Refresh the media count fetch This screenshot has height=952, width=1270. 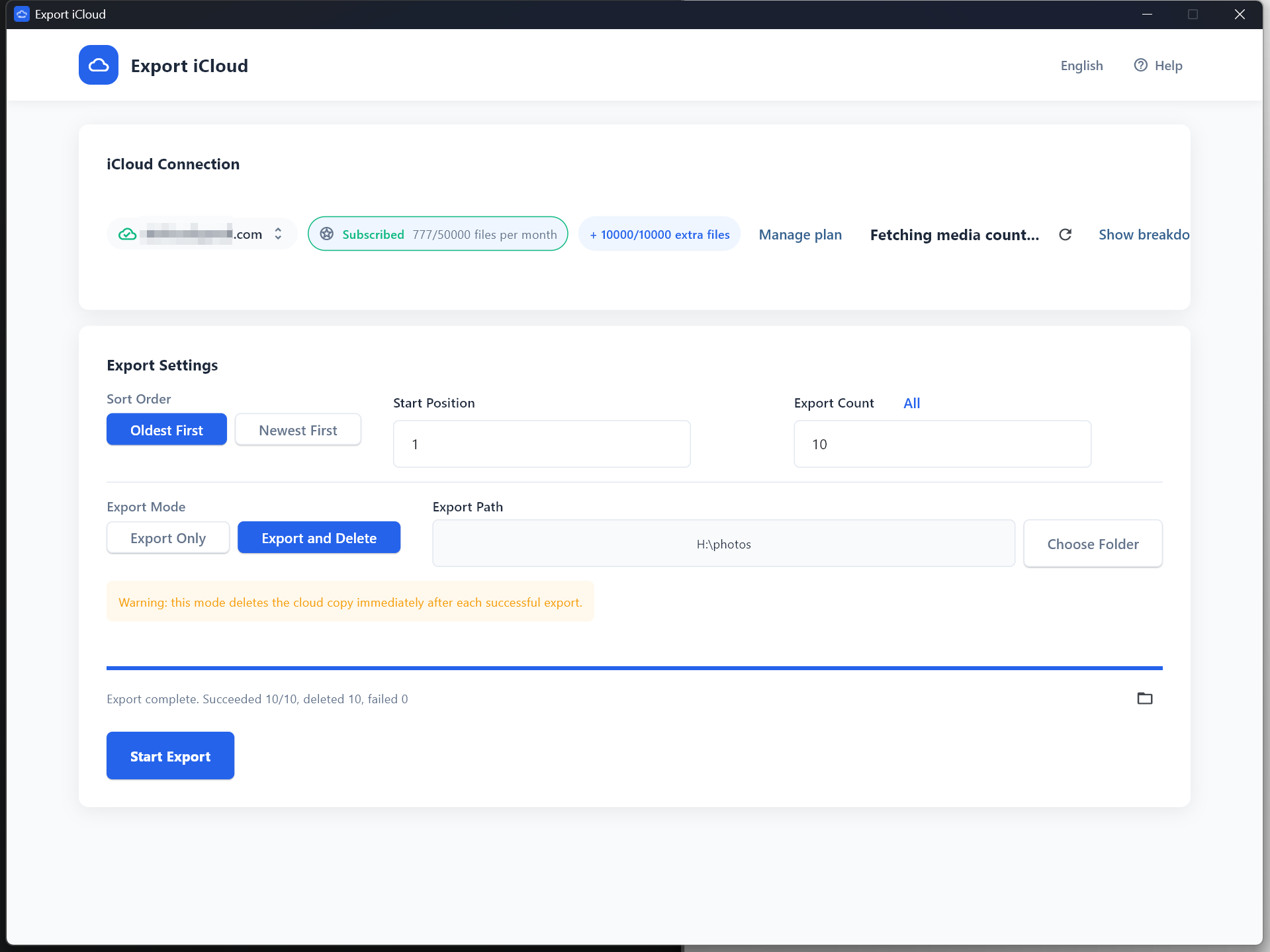tap(1066, 235)
